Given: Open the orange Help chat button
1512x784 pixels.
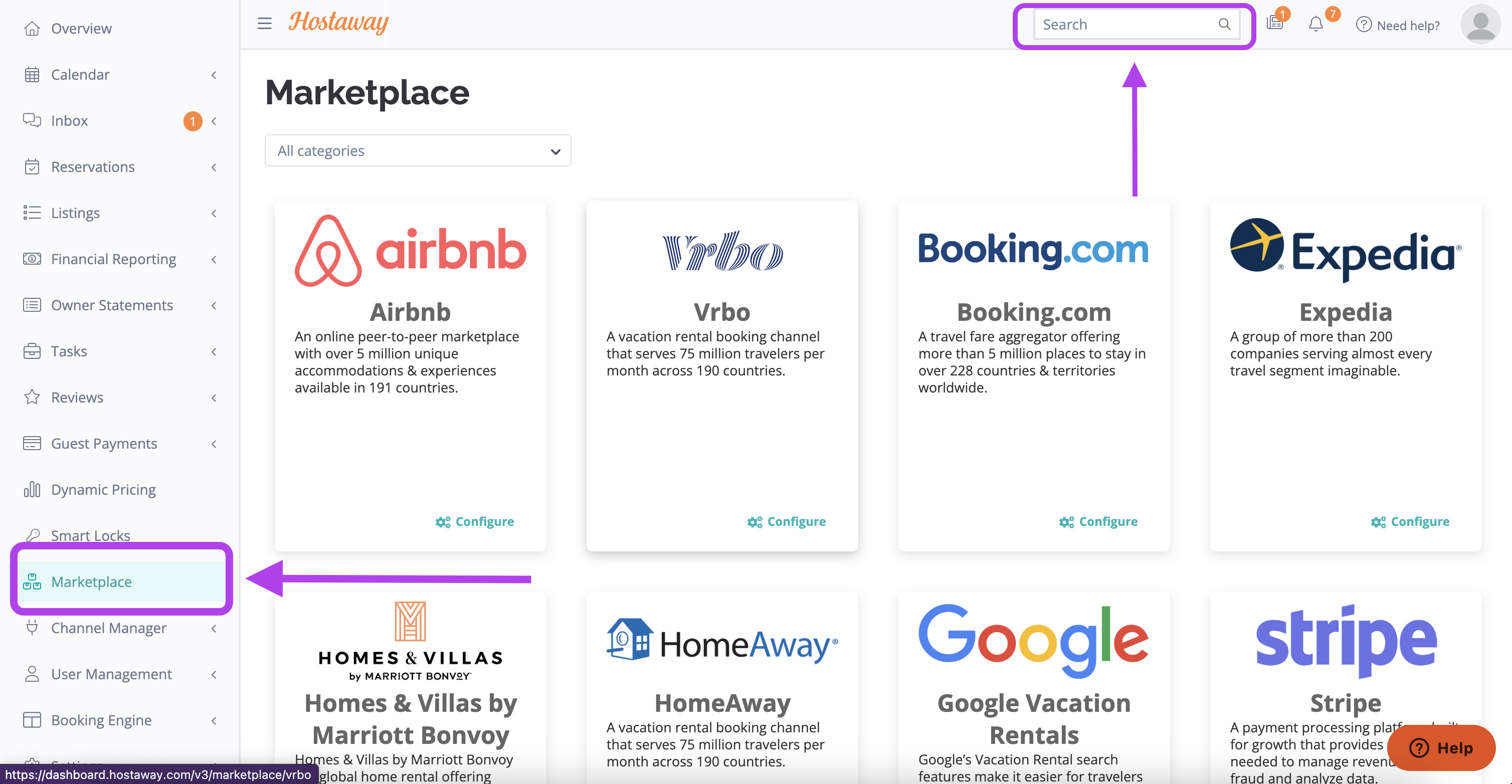Looking at the screenshot, I should (1441, 747).
